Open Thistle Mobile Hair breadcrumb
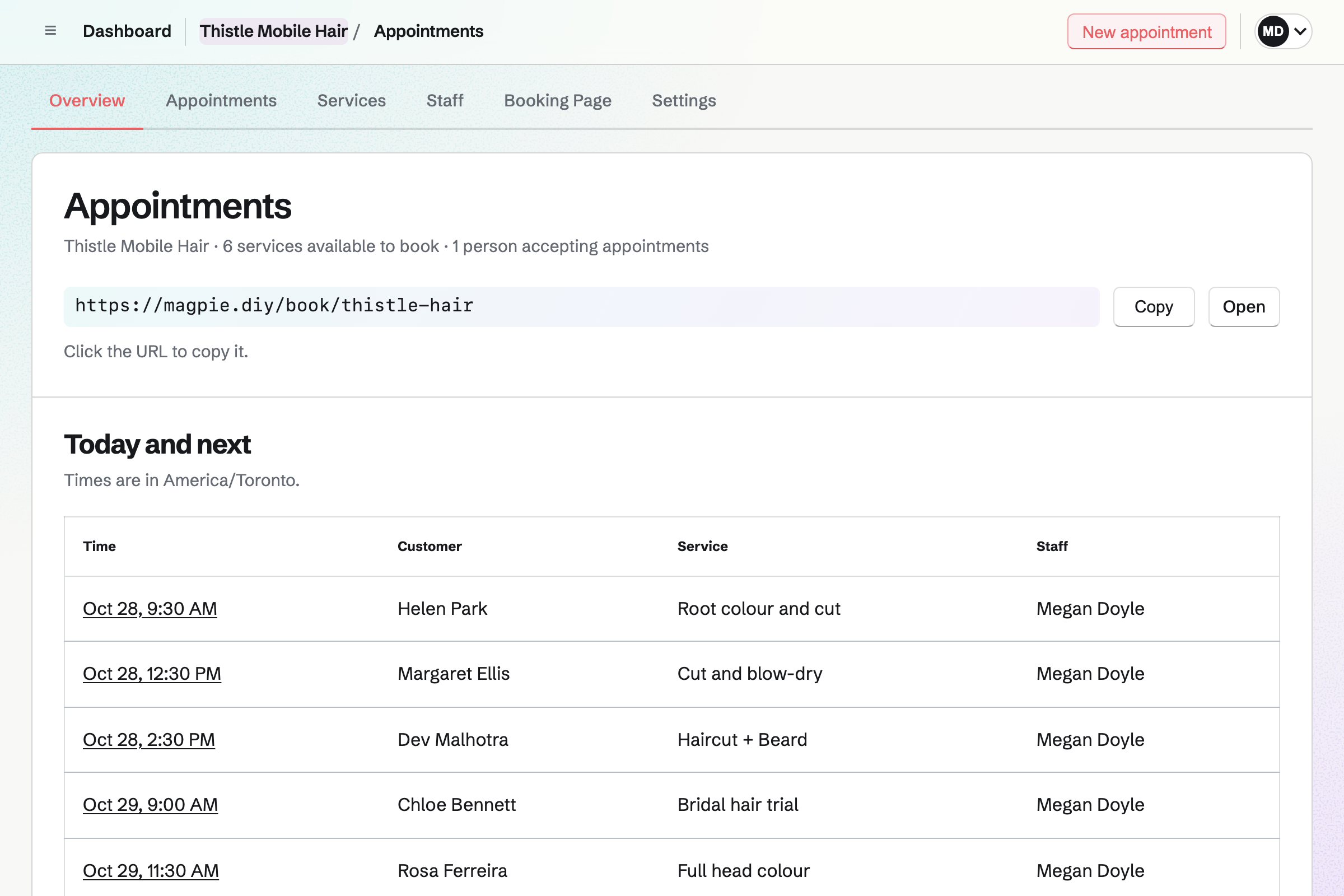The height and width of the screenshot is (896, 1344). (274, 31)
